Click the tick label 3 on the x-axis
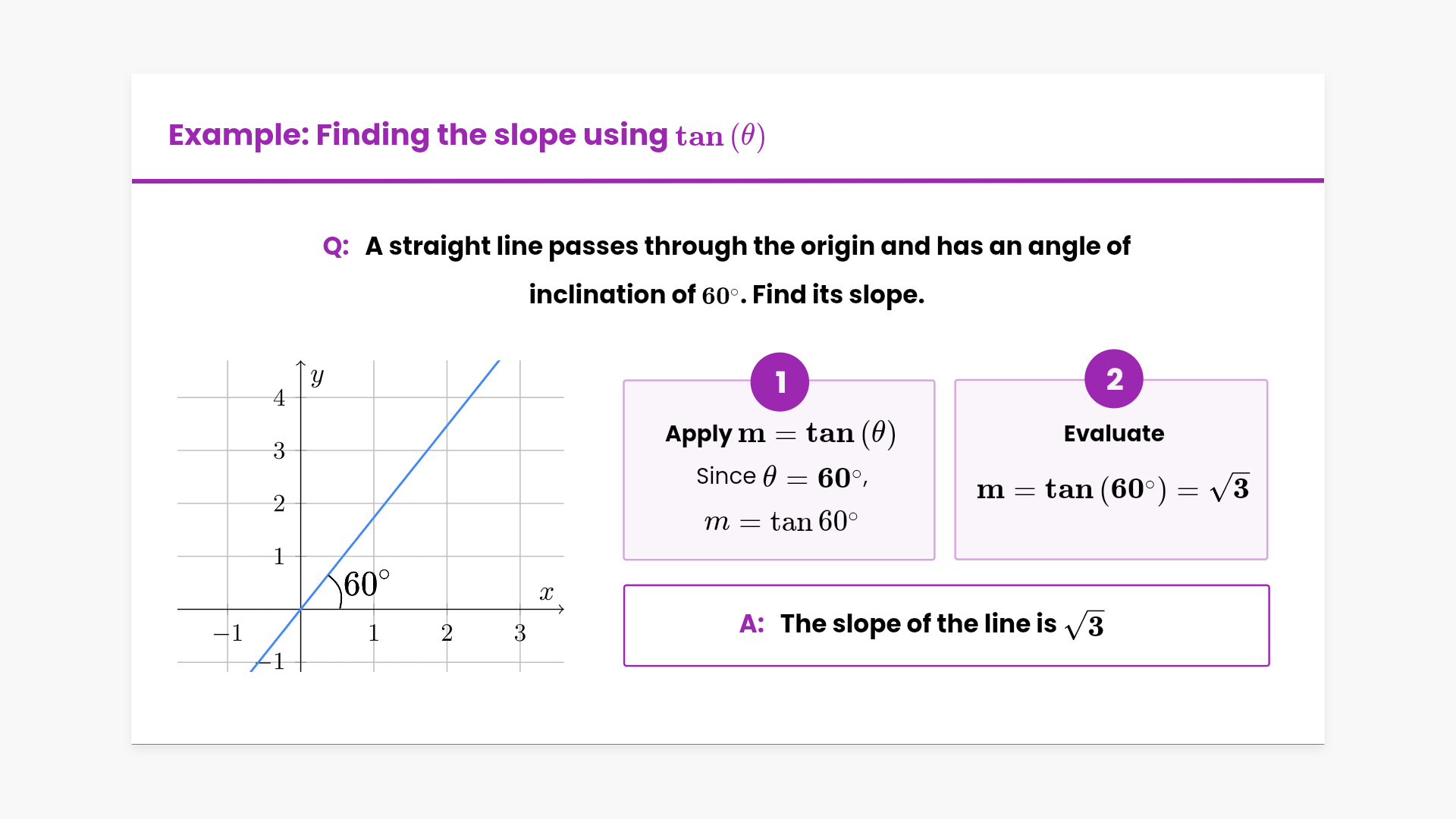 (x=519, y=633)
